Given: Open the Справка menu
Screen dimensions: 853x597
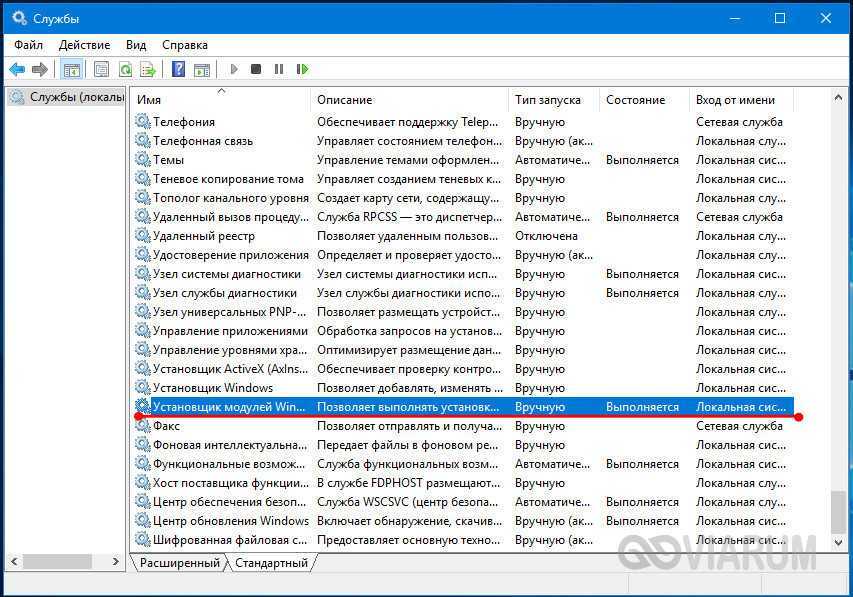Looking at the screenshot, I should [x=184, y=45].
